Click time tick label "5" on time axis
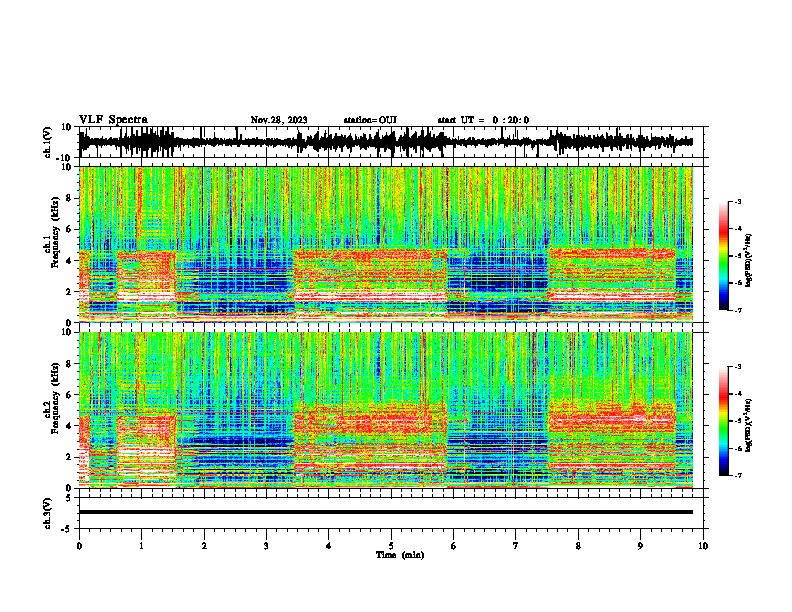The width and height of the screenshot is (792, 612). coord(391,546)
